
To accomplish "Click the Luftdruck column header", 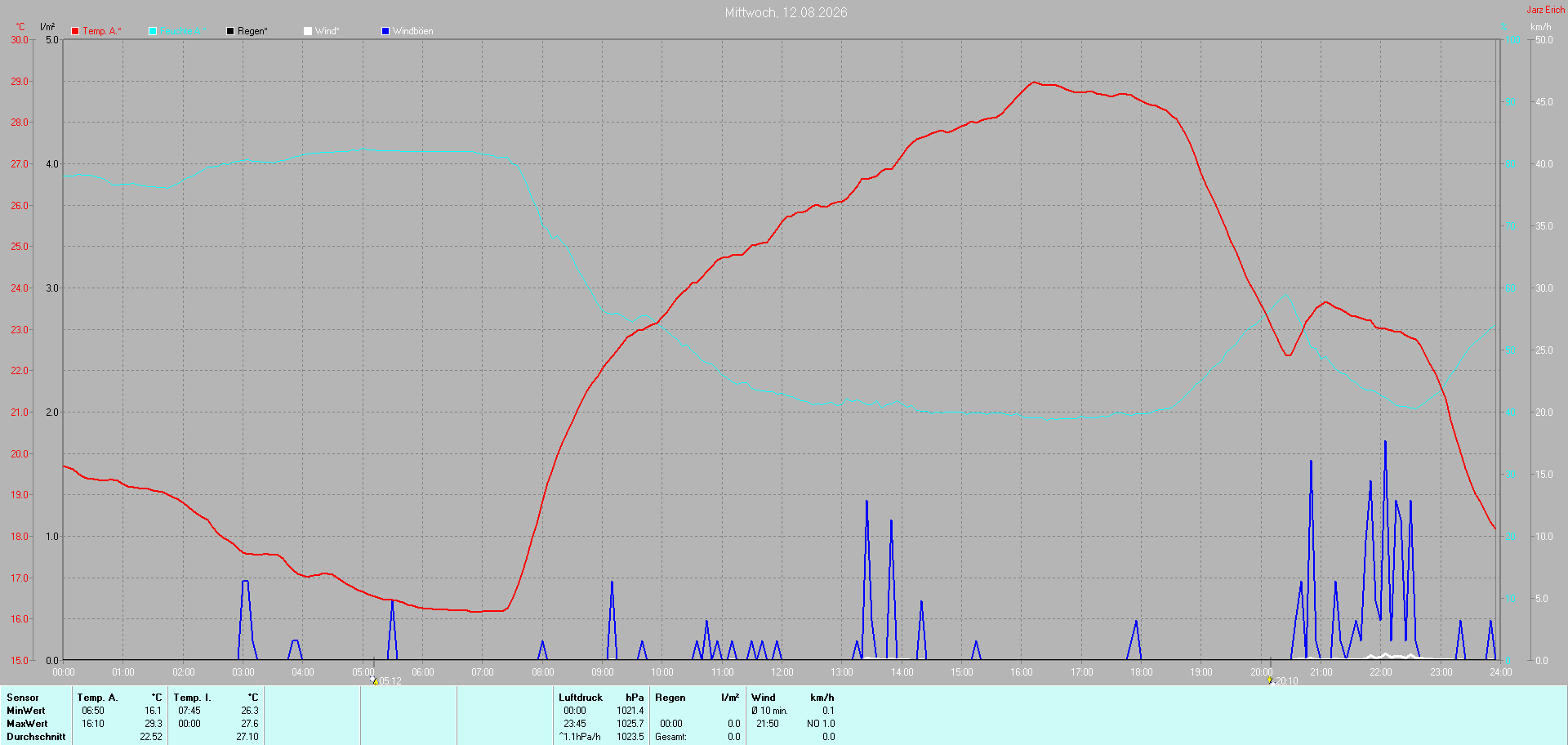I will (581, 698).
